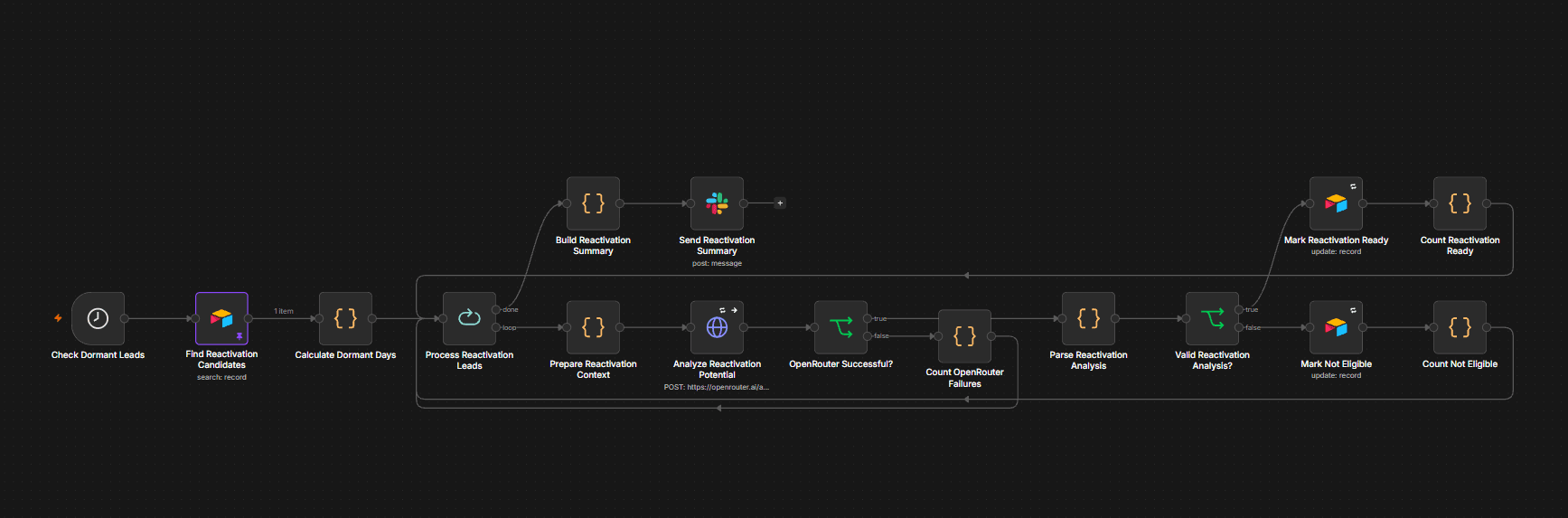Screen dimensions: 1568x518
Task: Click the output connector of Calculate Dormant Days
Action: (x=372, y=318)
